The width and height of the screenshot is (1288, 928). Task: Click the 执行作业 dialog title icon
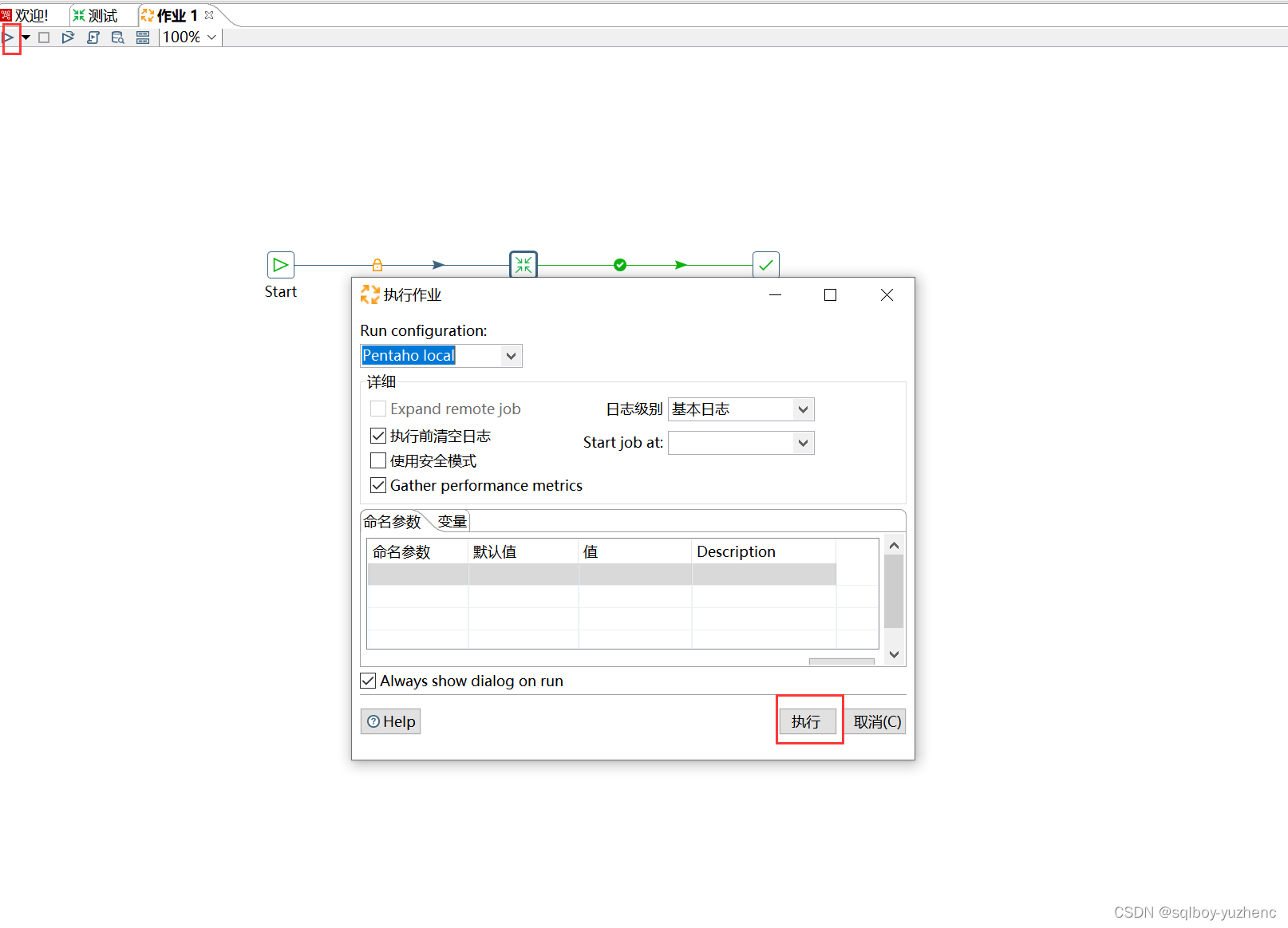pos(369,295)
